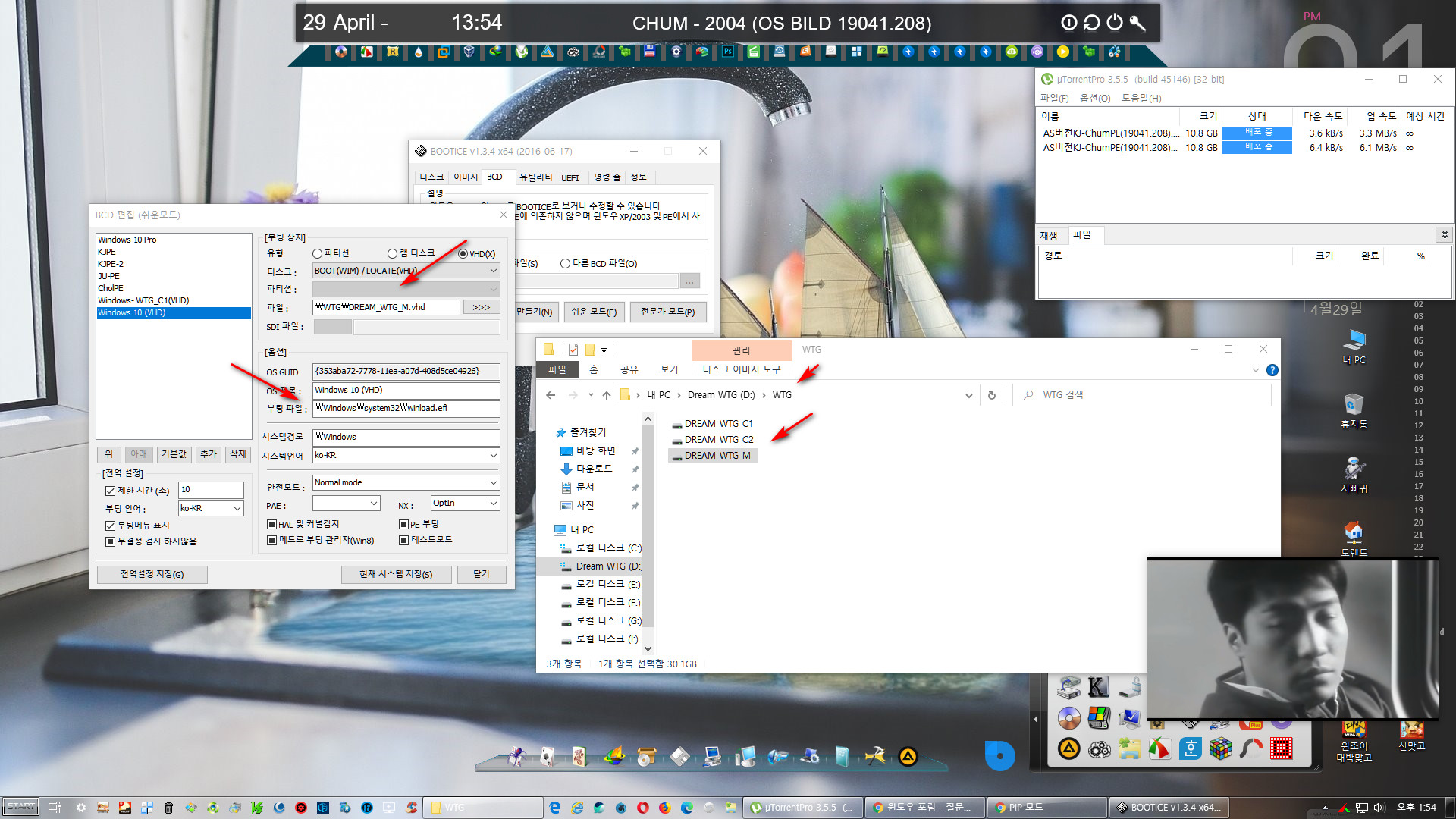Click the blue circle dock icon near bottom
The image size is (1456, 819).
[999, 755]
